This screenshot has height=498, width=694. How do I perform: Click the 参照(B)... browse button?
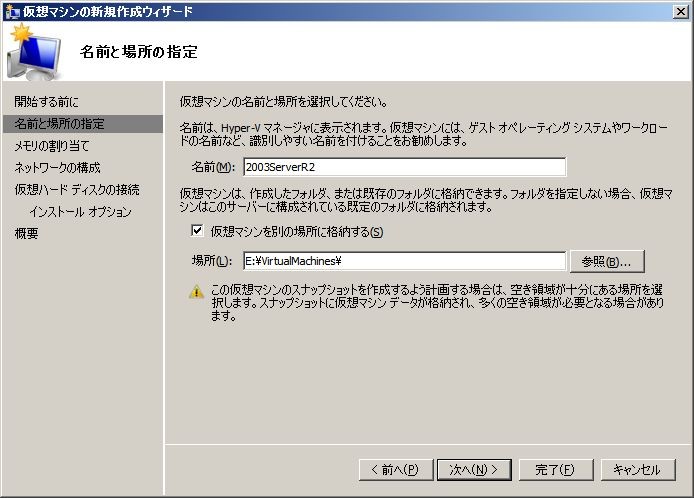coord(607,261)
